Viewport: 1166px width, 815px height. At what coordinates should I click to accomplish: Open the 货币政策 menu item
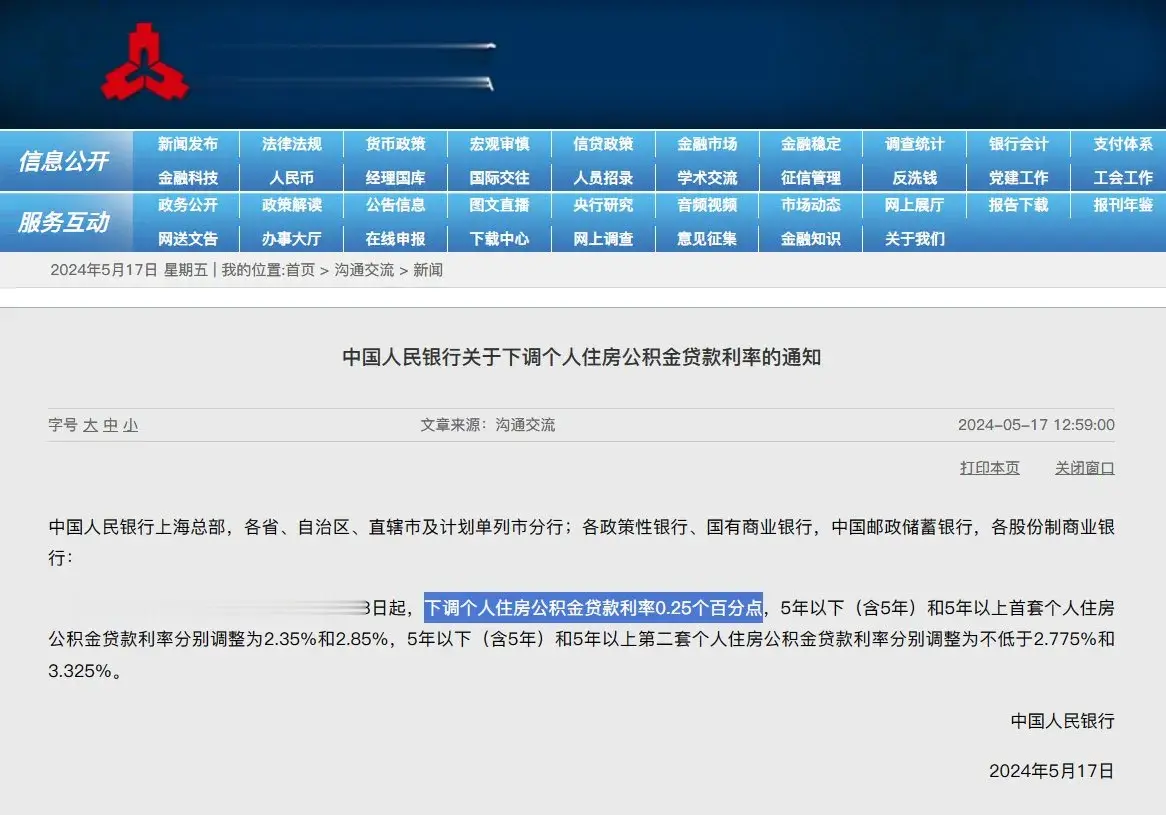[395, 144]
